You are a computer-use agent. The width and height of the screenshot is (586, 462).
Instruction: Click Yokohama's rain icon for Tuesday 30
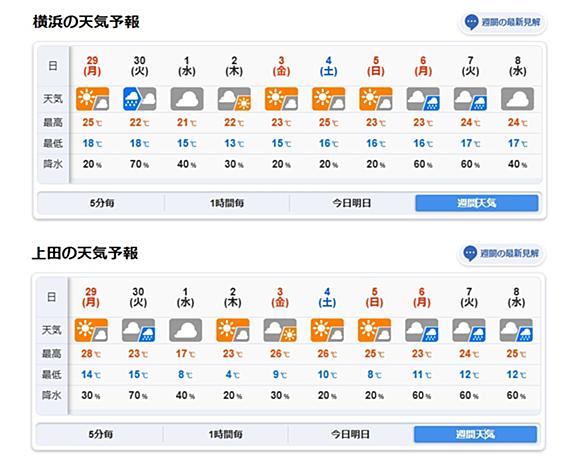[x=139, y=99]
